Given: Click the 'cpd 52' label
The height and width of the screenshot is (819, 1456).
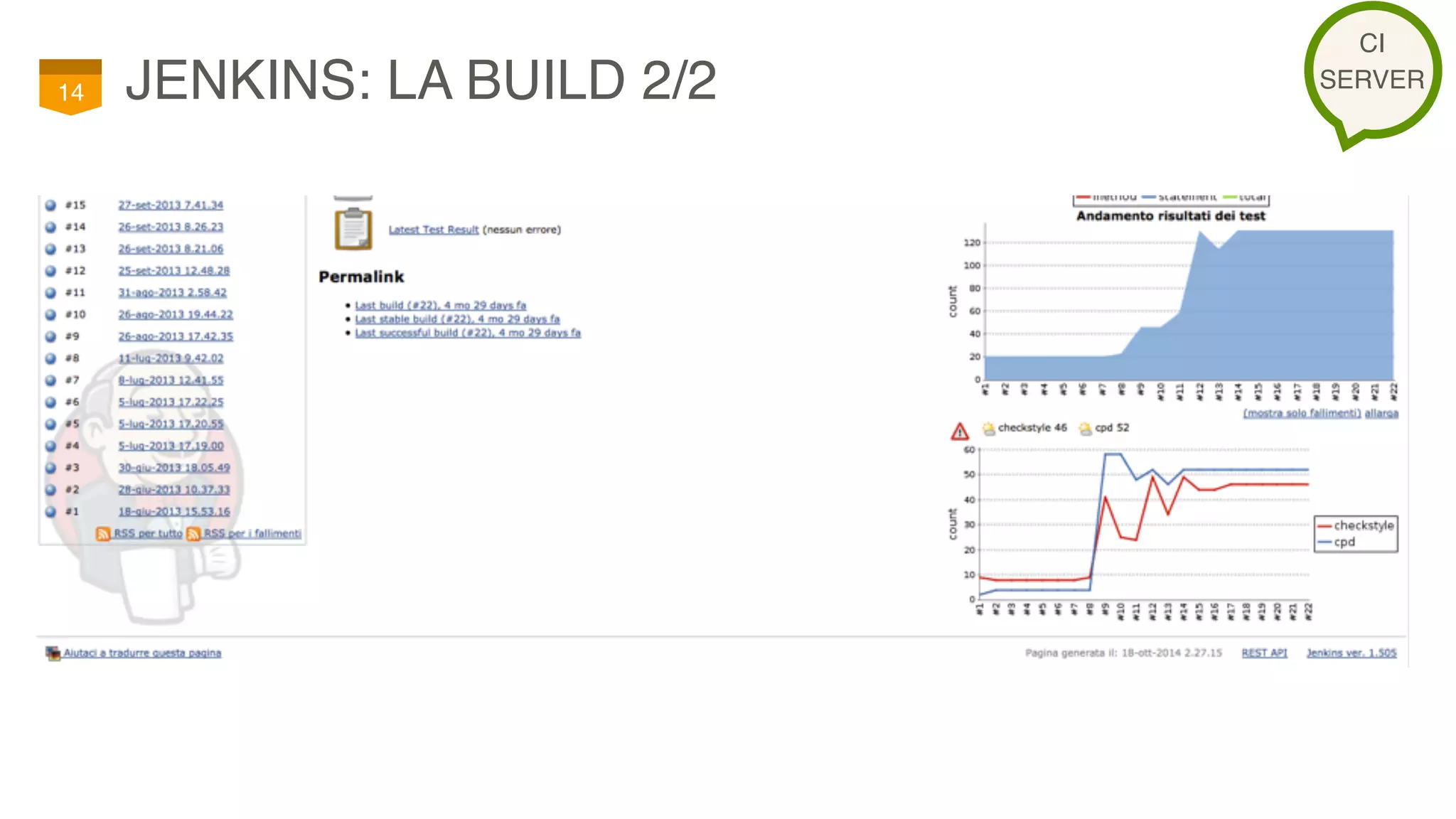Looking at the screenshot, I should pos(1112,427).
